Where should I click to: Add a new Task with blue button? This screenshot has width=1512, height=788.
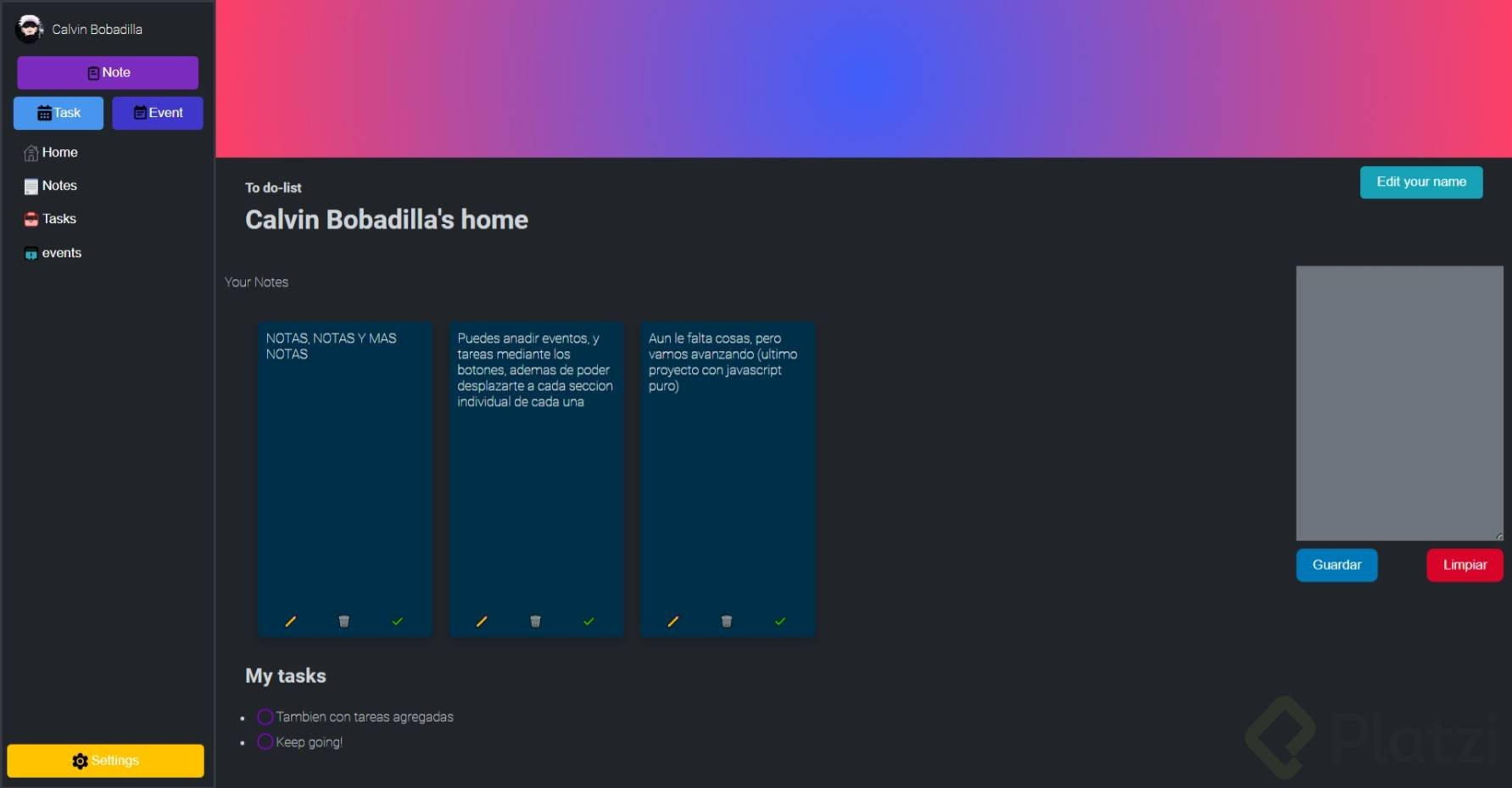tap(59, 113)
